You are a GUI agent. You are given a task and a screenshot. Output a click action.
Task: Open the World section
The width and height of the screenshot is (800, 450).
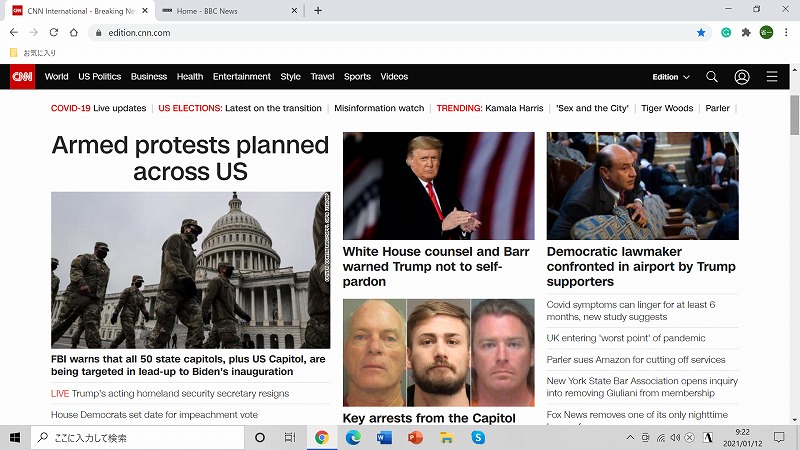[56, 77]
